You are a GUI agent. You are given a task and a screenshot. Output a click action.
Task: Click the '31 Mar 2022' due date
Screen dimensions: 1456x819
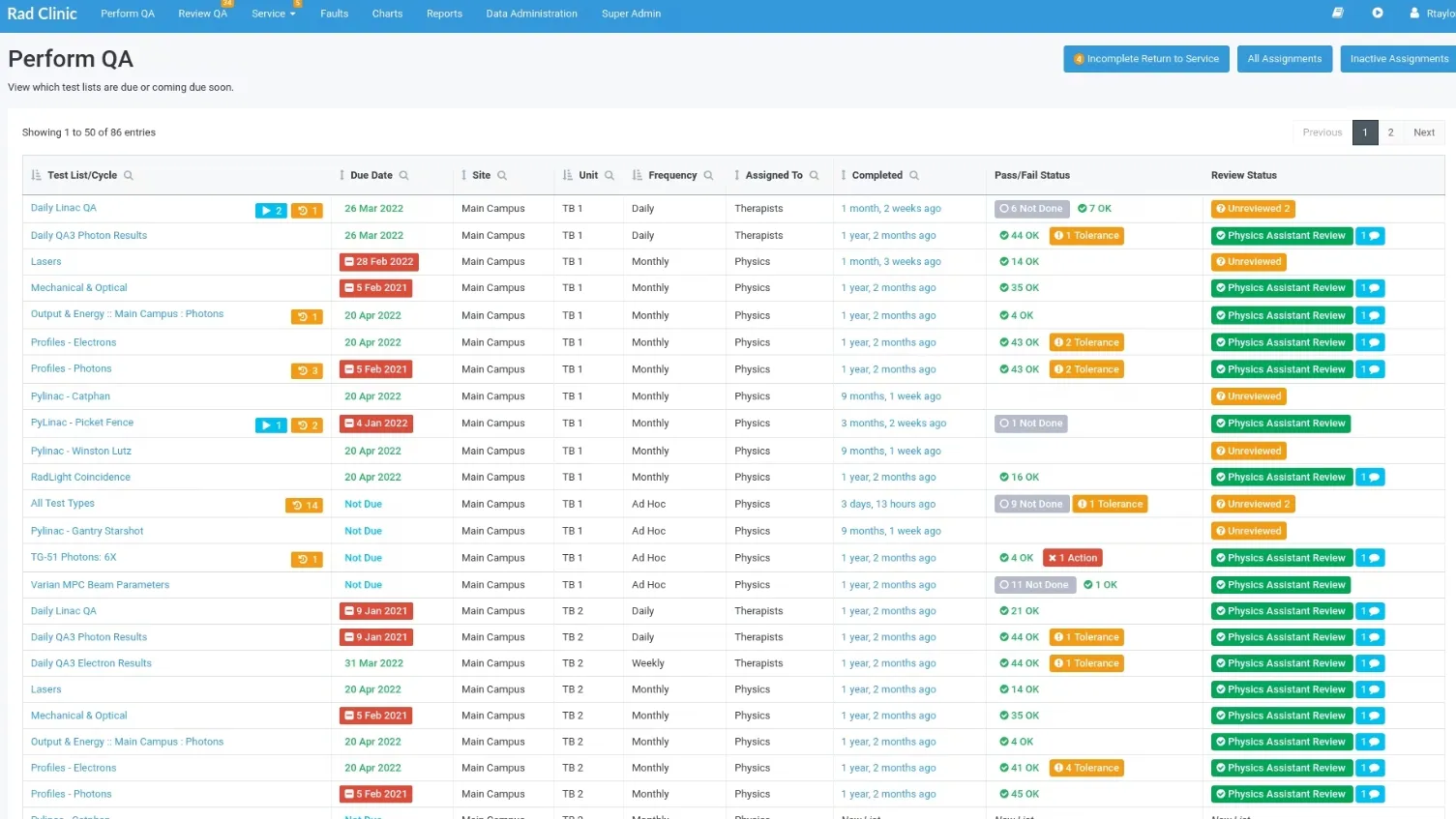[x=373, y=663]
